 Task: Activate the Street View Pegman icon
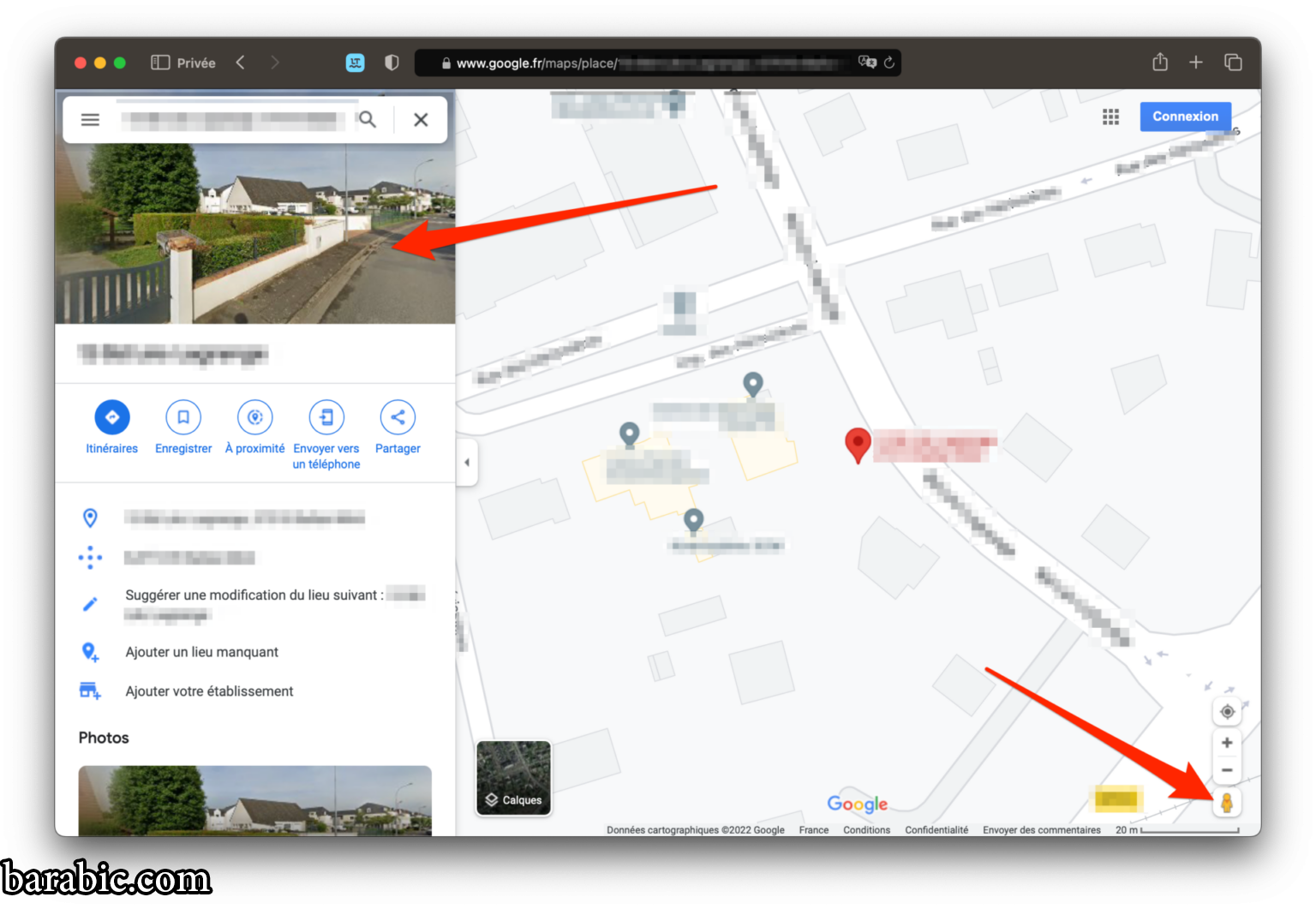[1227, 803]
